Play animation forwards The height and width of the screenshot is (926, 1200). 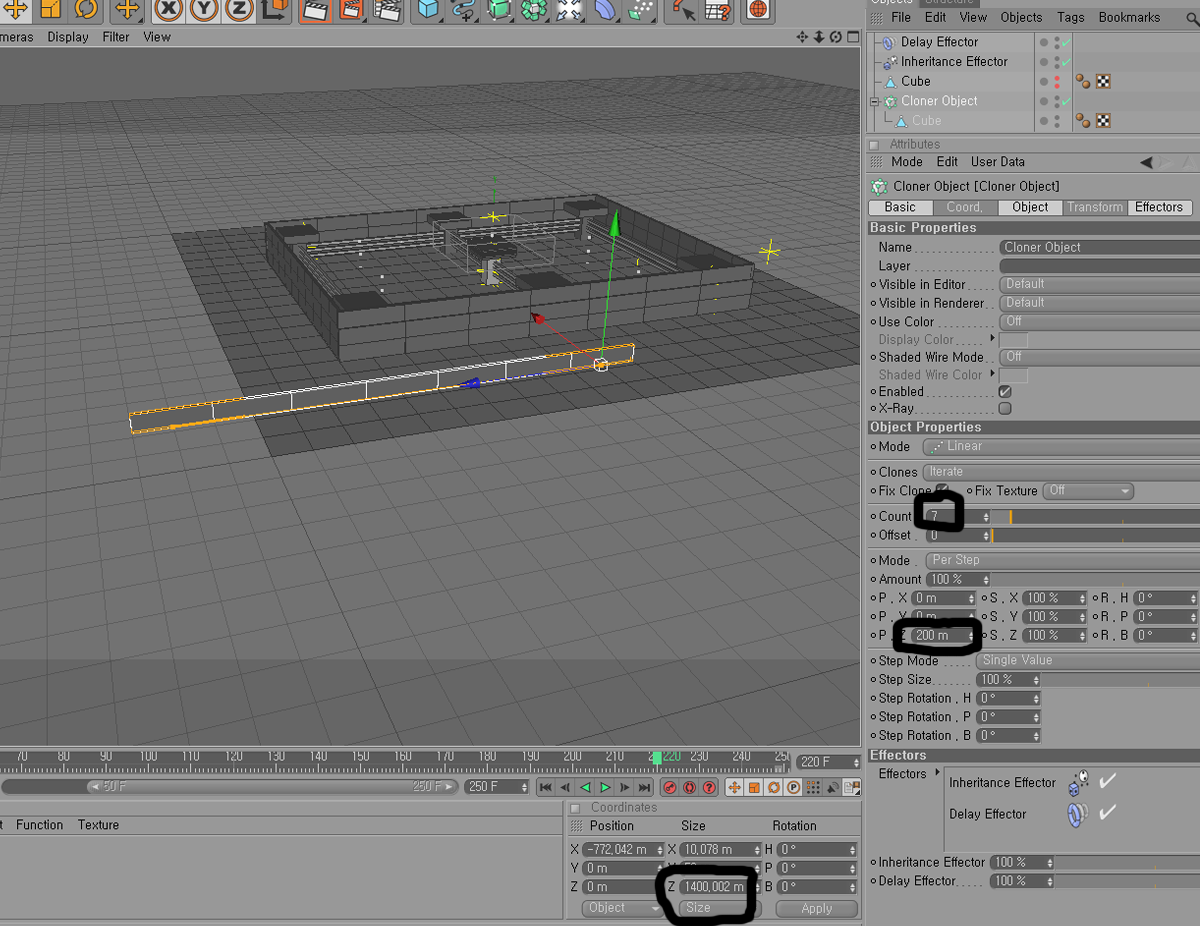tap(605, 788)
